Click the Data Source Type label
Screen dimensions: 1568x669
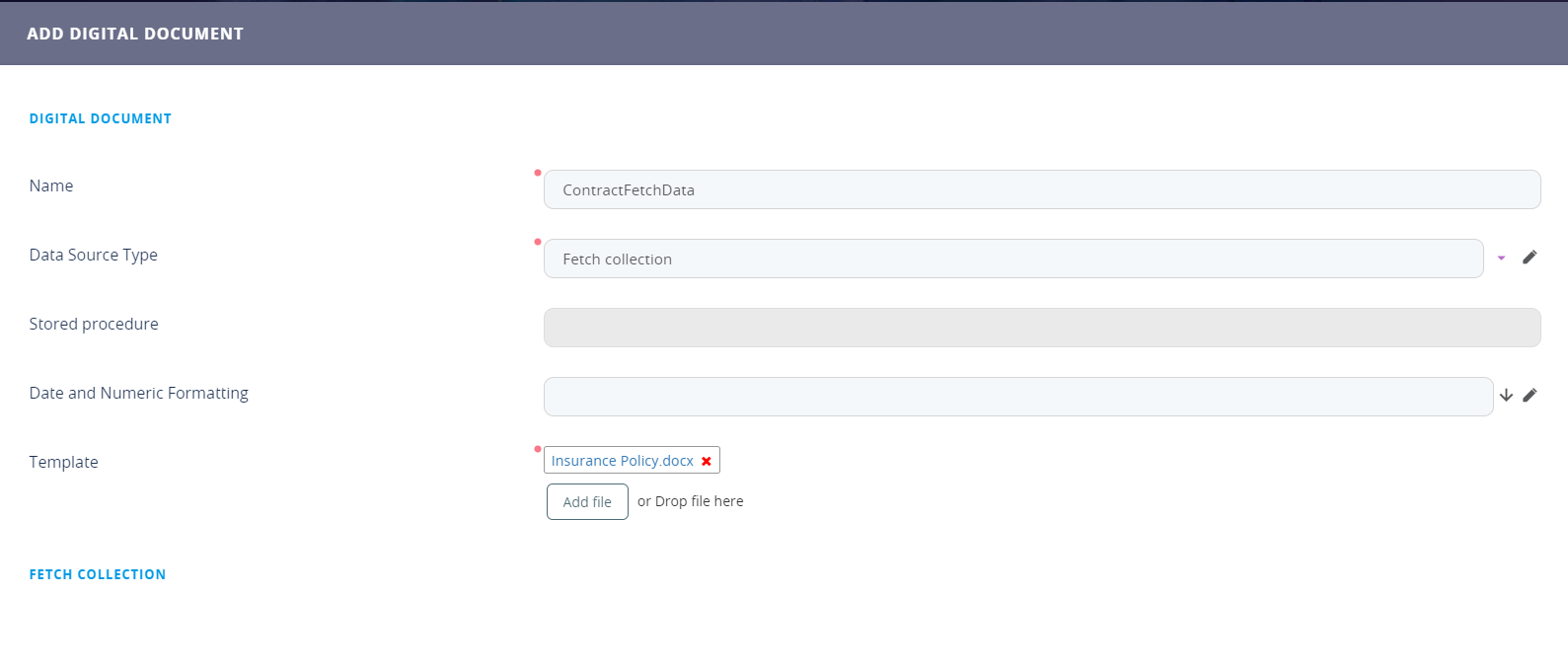point(94,256)
